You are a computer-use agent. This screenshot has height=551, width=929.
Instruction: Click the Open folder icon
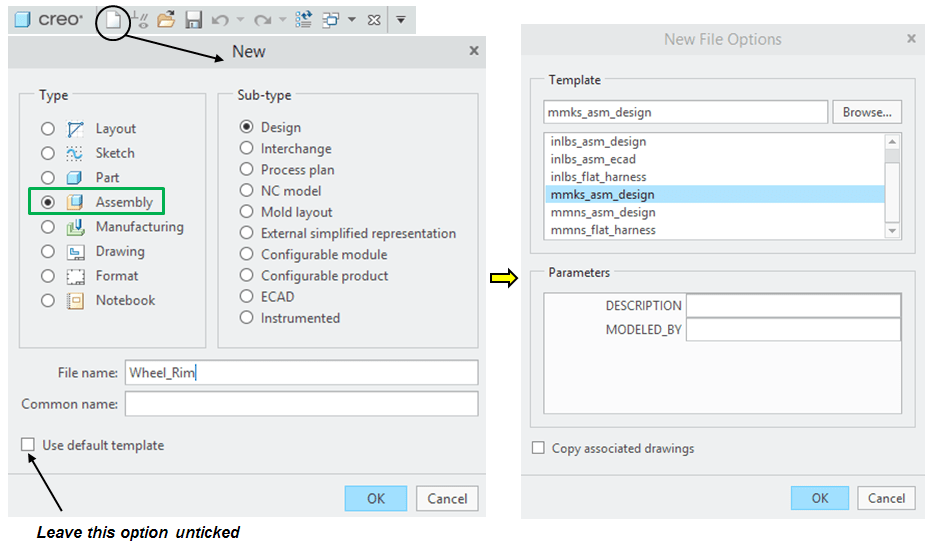pyautogui.click(x=166, y=19)
